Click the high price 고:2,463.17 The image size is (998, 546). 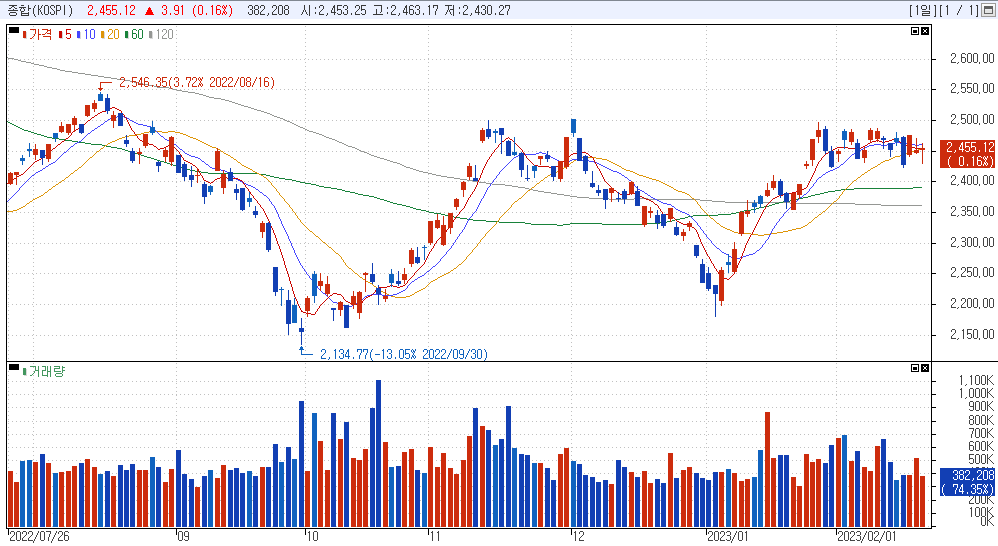(405, 10)
